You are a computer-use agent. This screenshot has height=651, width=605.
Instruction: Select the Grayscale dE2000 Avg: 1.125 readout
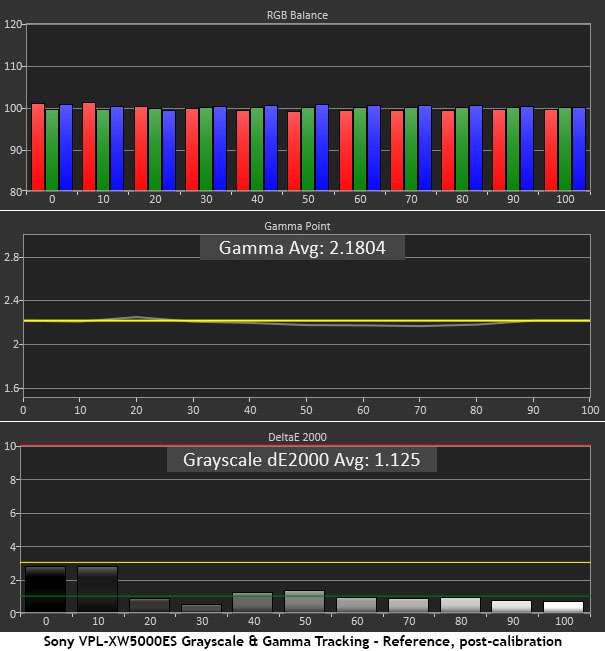(x=302, y=460)
